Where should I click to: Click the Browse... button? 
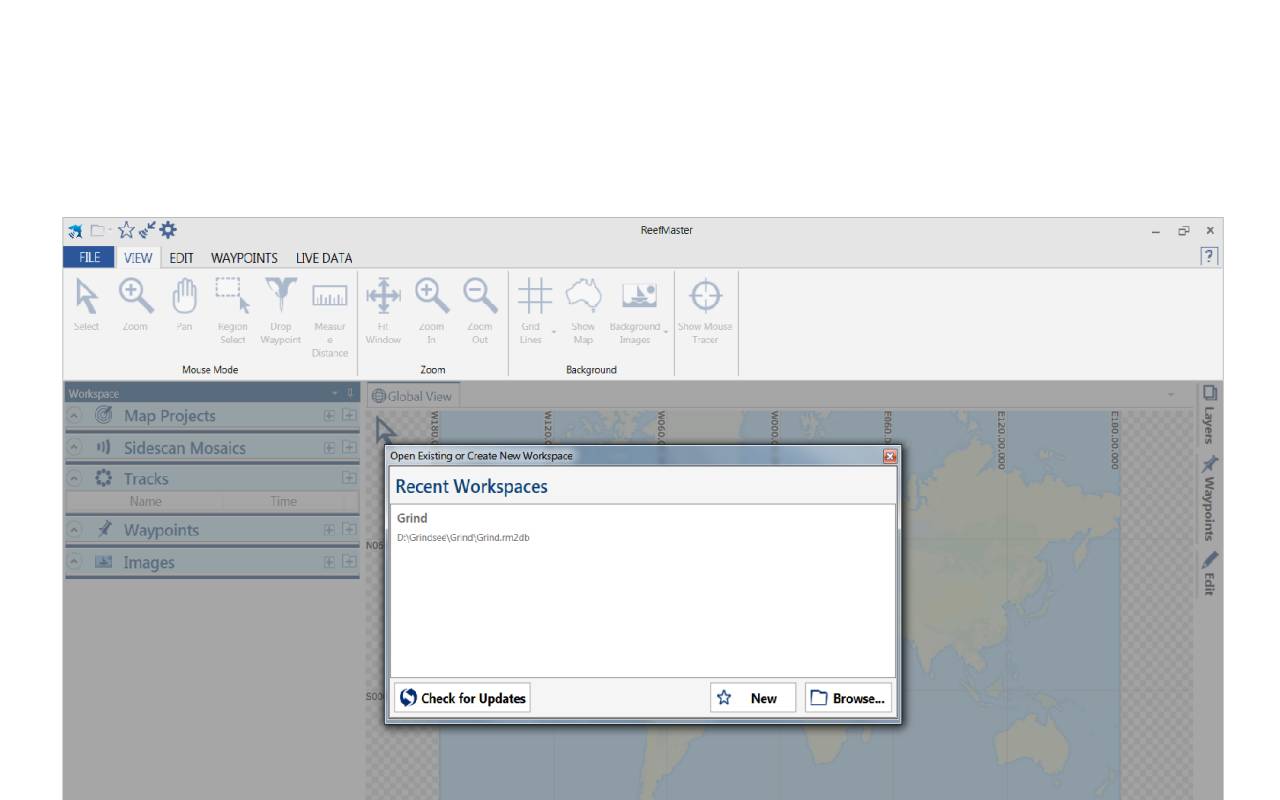tap(847, 699)
